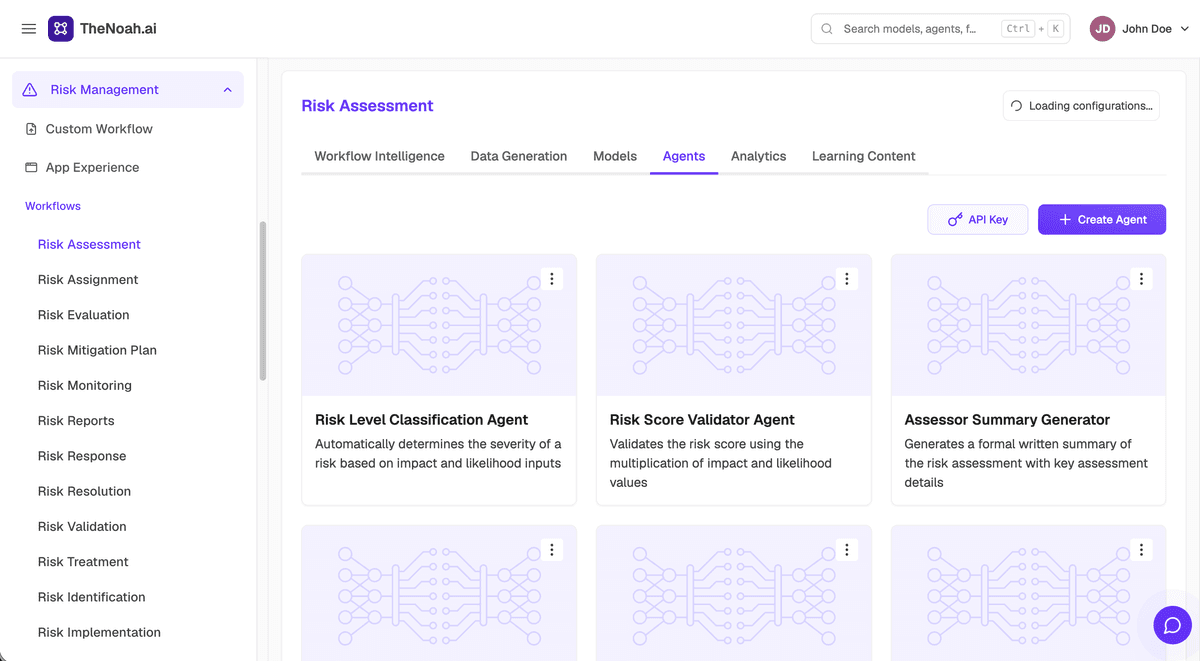Click the App Experience window icon
The width and height of the screenshot is (1200, 661).
[31, 168]
